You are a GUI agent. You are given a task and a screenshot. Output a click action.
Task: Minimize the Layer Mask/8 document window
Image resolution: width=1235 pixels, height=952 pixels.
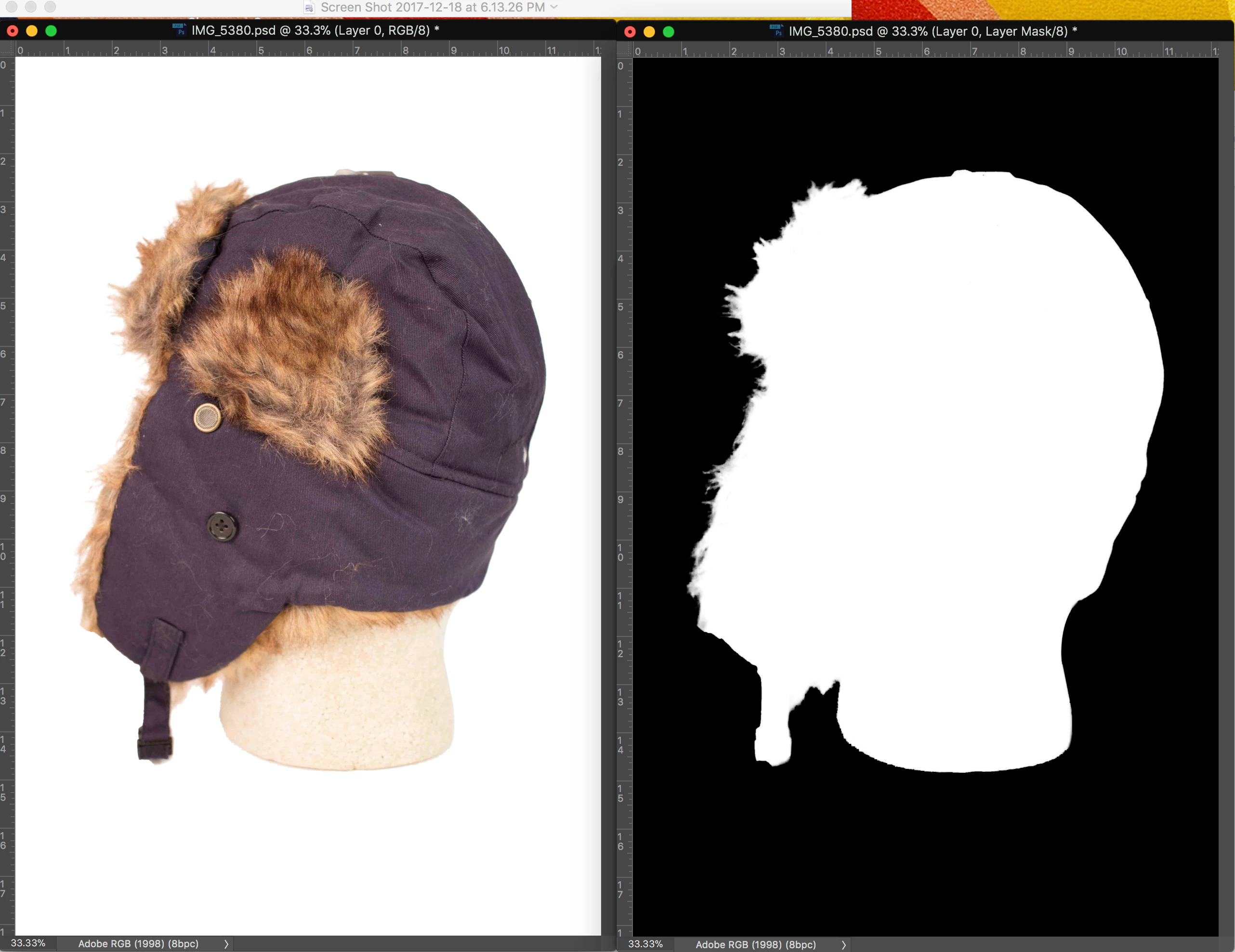pyautogui.click(x=649, y=32)
